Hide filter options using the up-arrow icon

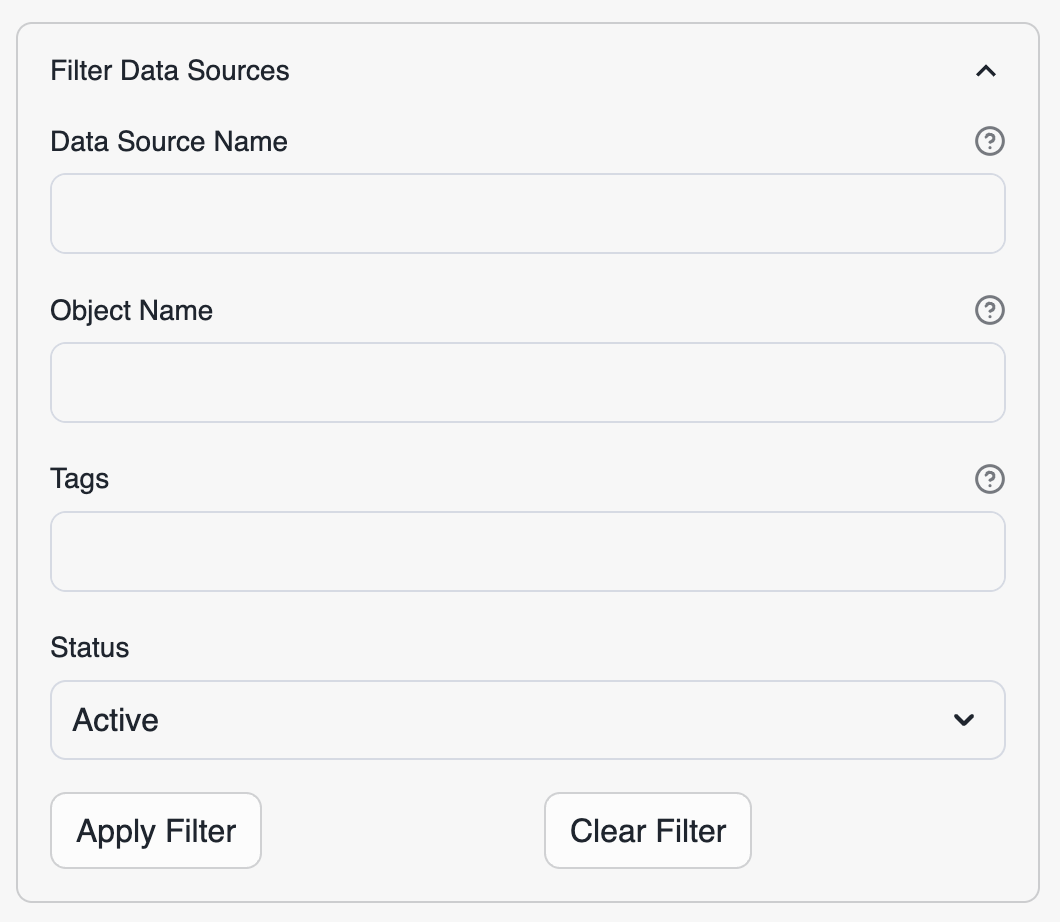pyautogui.click(x=986, y=71)
